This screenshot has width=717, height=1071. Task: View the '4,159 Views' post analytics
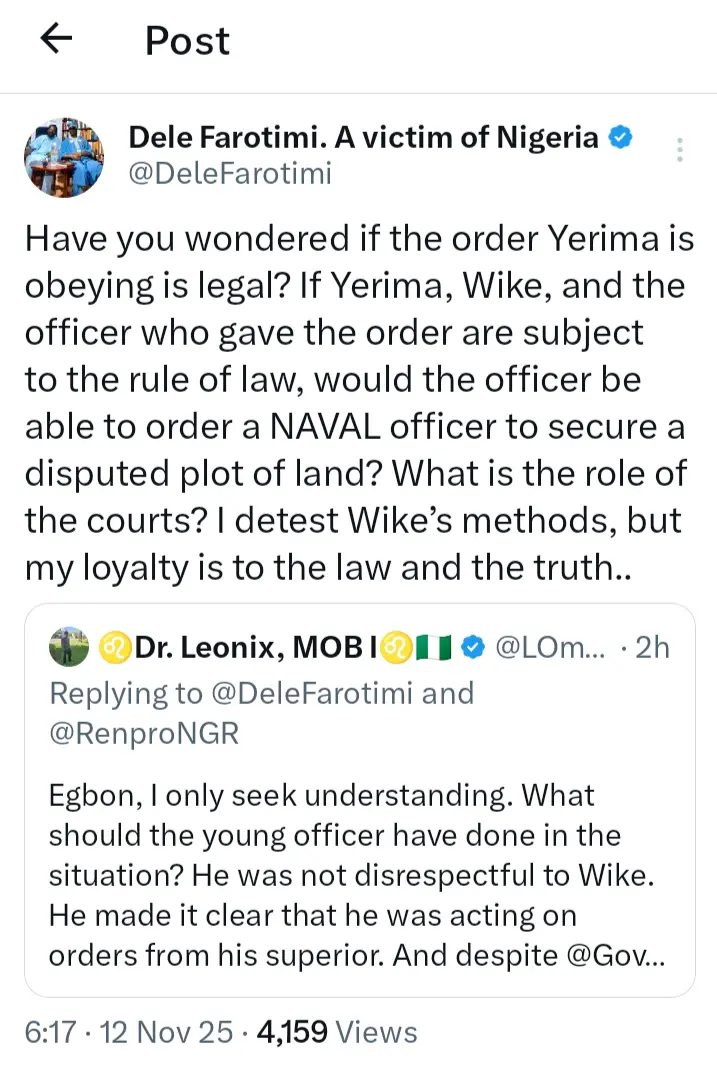click(336, 1031)
